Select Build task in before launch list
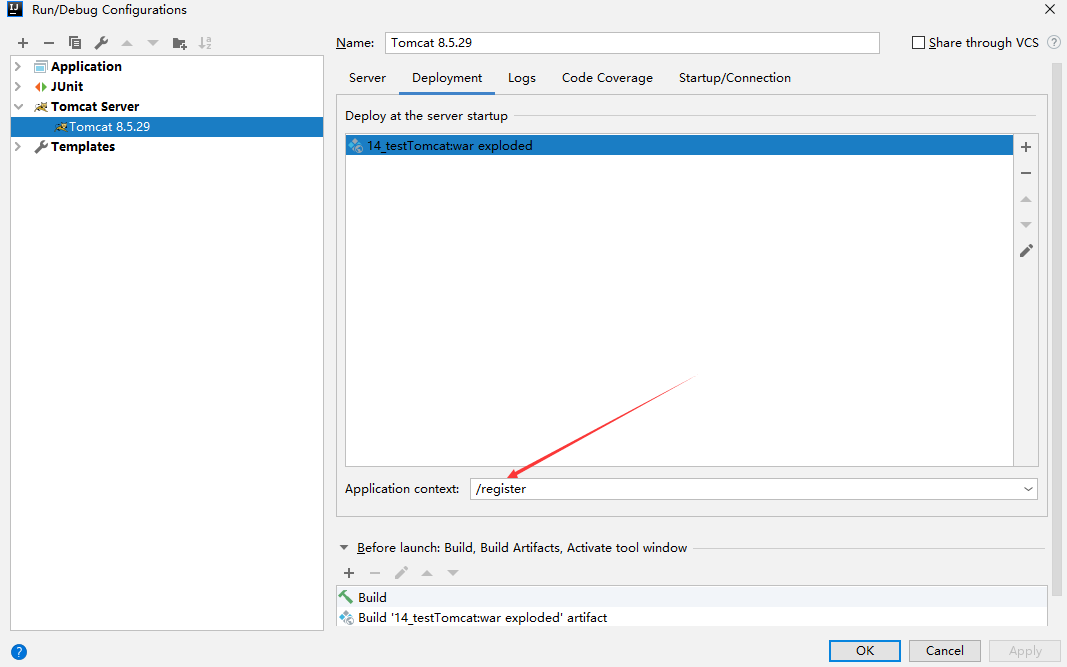 pos(691,598)
